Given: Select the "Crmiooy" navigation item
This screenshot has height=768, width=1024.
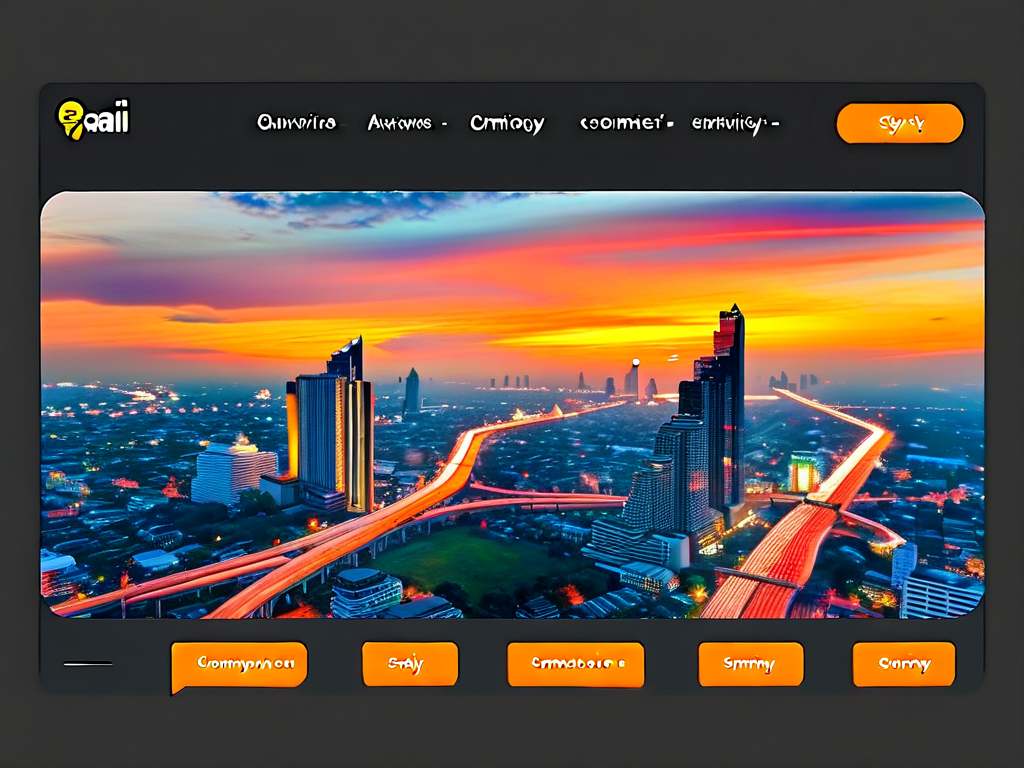Looking at the screenshot, I should pyautogui.click(x=507, y=124).
